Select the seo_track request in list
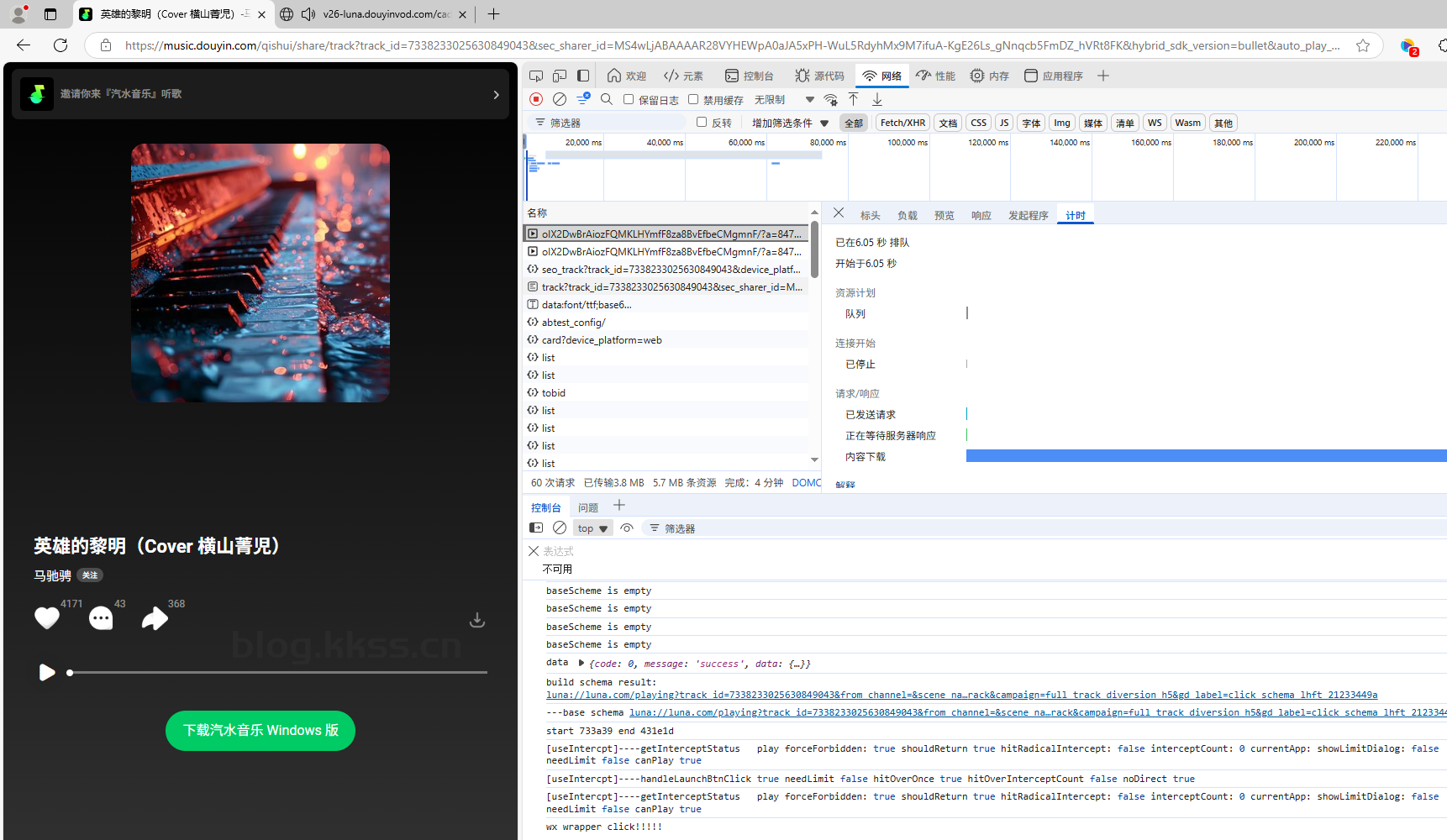Viewport: 1447px width, 840px height. [x=670, y=270]
